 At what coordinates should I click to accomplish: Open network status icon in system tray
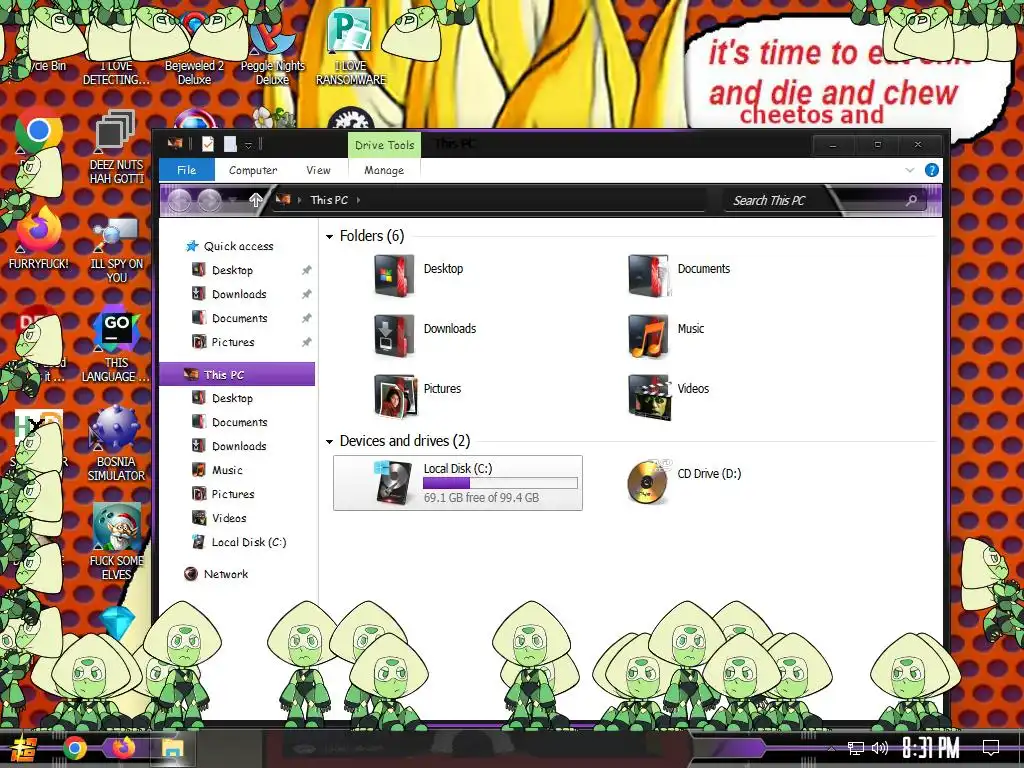point(856,748)
